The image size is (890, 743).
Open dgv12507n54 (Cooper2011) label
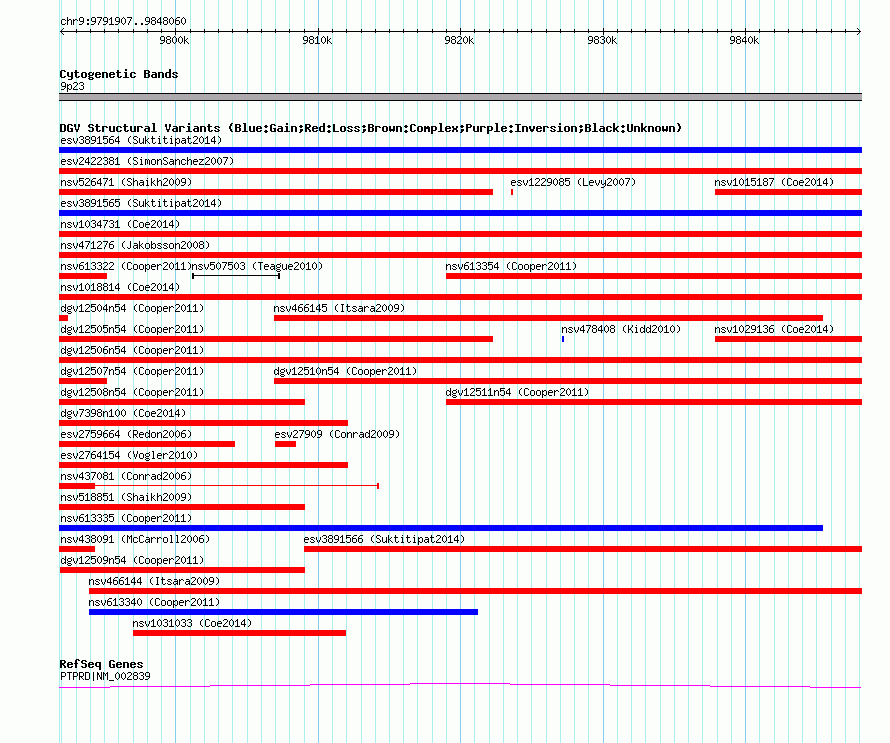point(132,371)
